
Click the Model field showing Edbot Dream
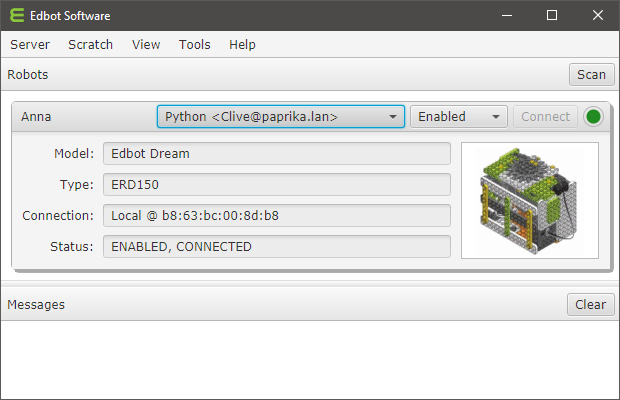[x=277, y=153]
